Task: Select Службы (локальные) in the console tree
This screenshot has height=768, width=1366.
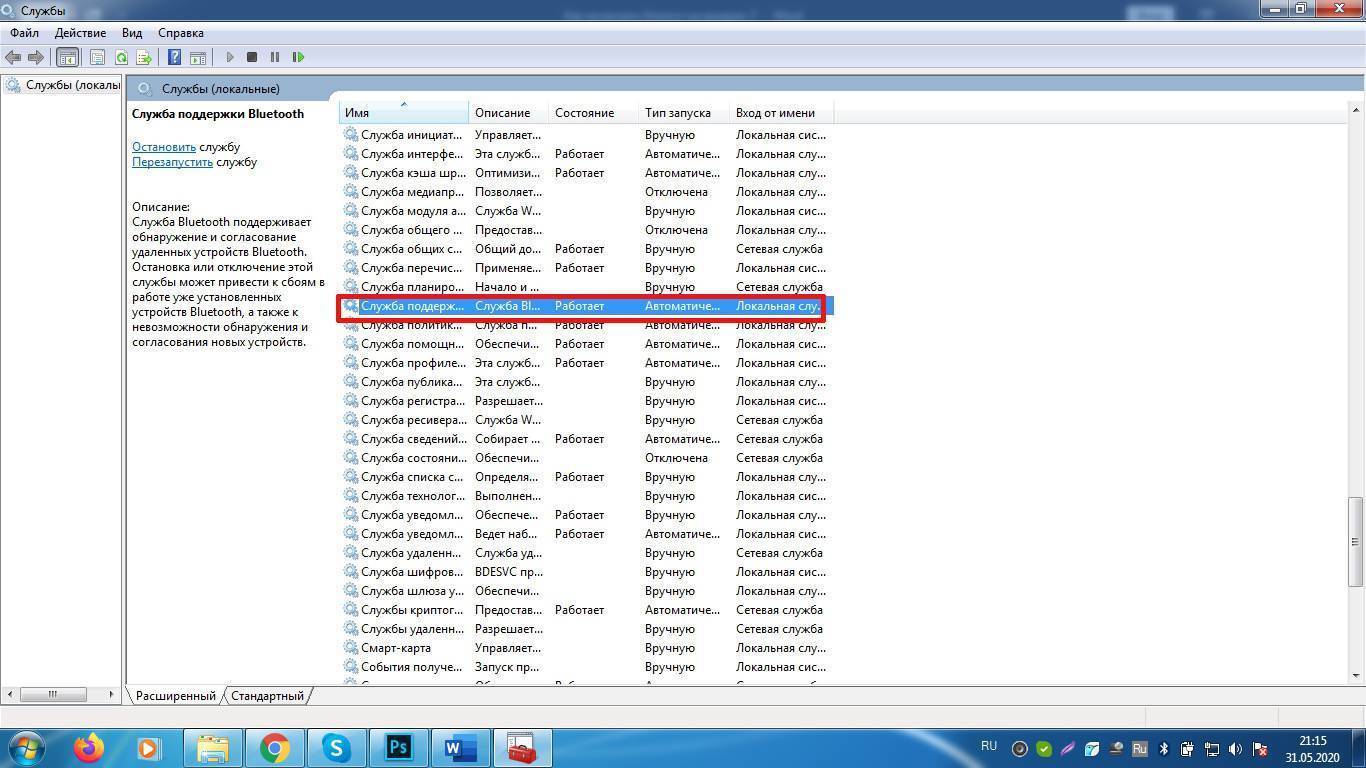Action: [72, 85]
